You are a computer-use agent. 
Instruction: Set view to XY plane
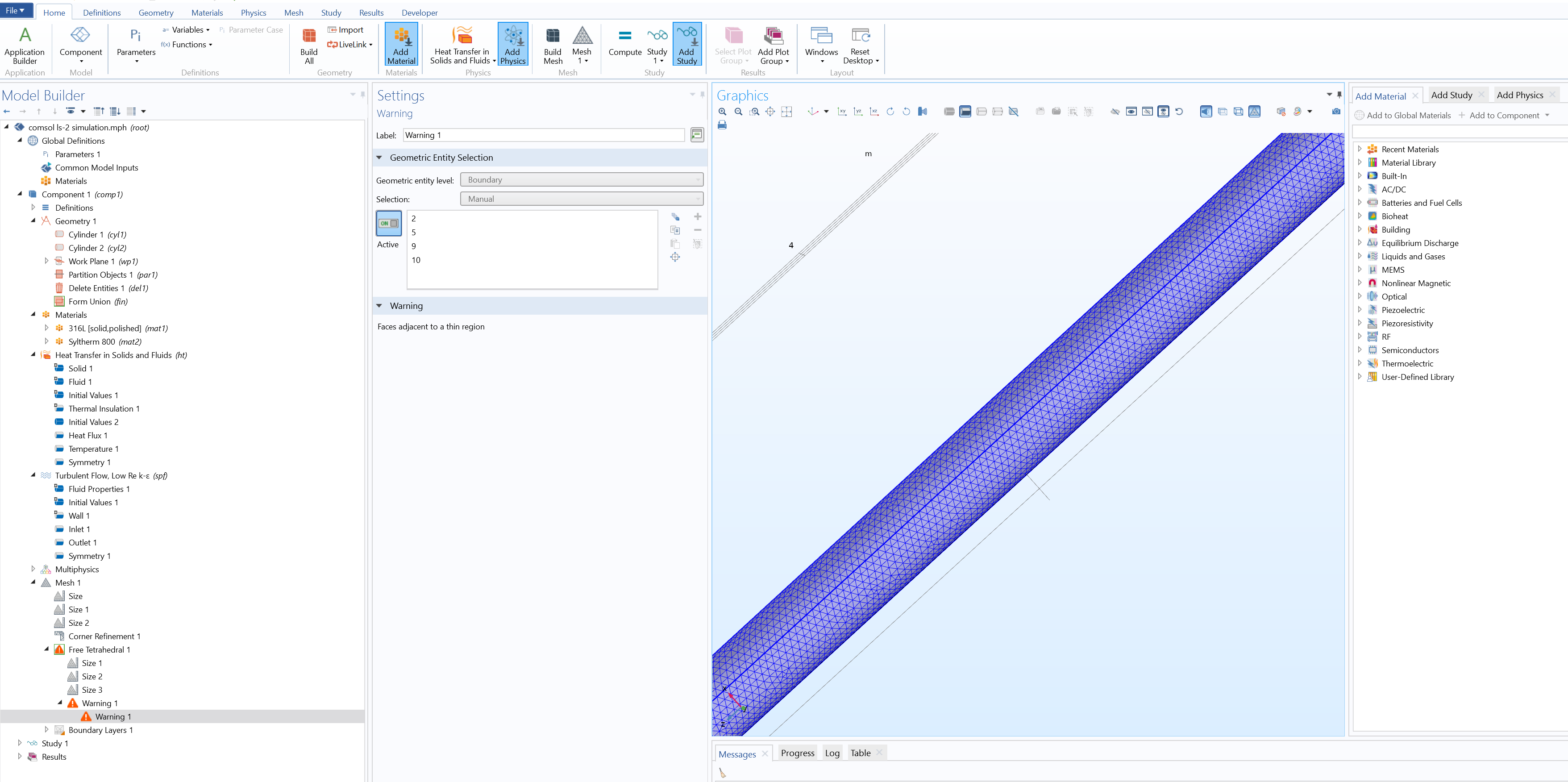coord(841,112)
